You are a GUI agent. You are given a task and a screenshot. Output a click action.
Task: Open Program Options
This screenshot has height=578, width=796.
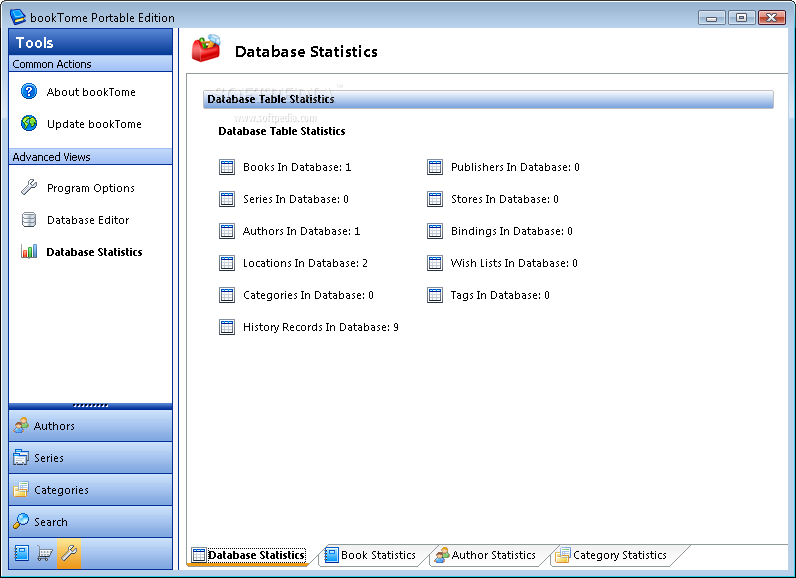click(90, 188)
